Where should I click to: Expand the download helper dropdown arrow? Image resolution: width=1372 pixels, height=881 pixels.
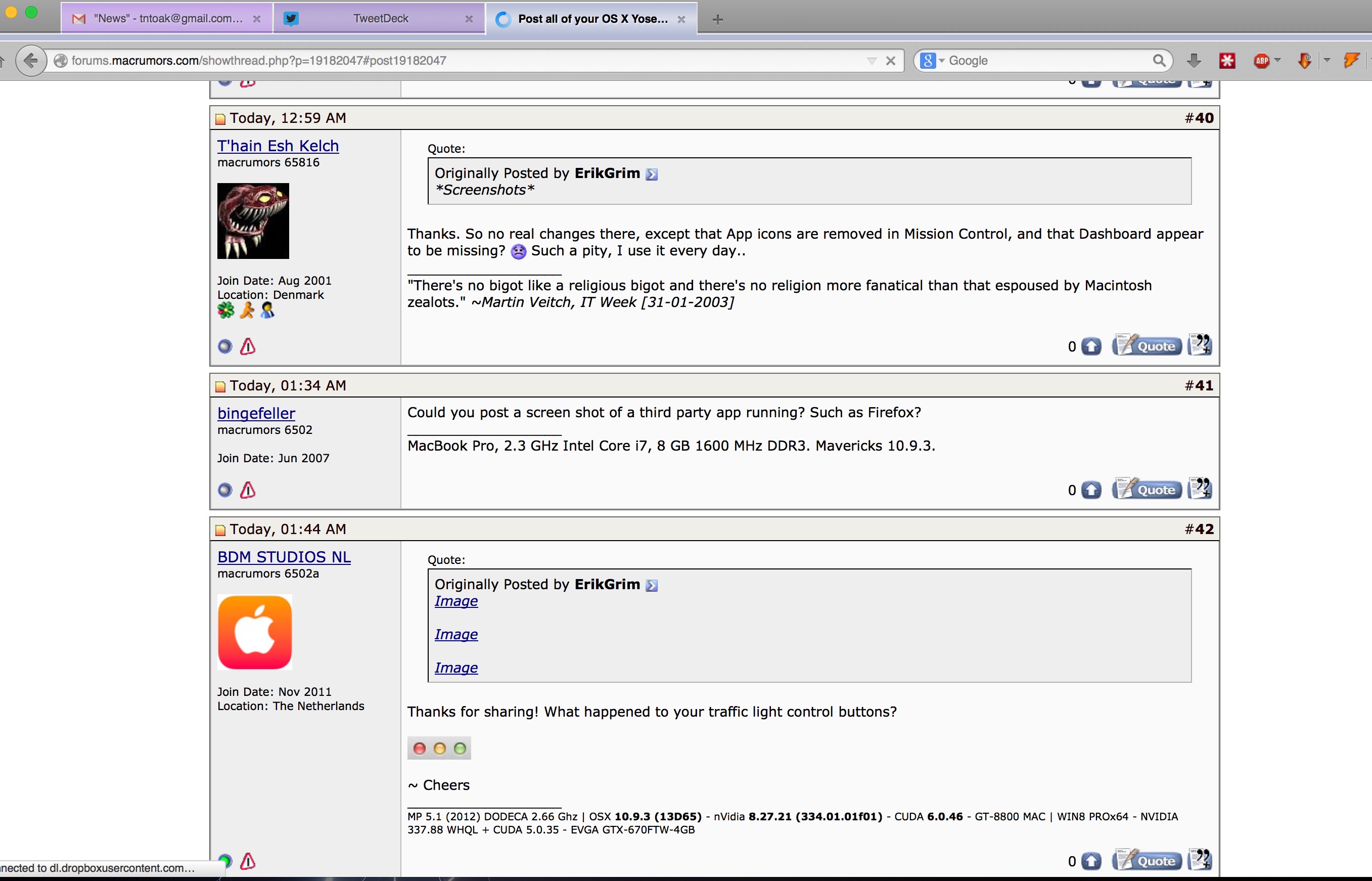1327,60
